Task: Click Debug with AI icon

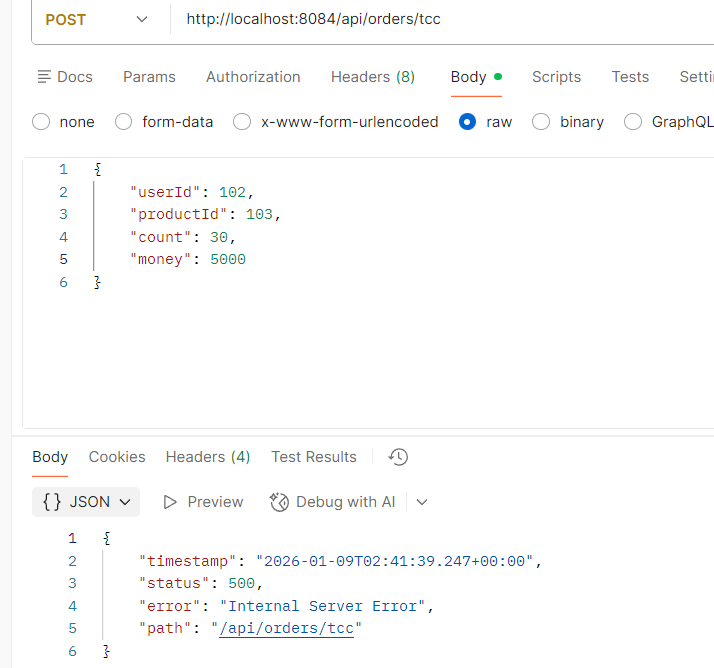Action: point(280,502)
